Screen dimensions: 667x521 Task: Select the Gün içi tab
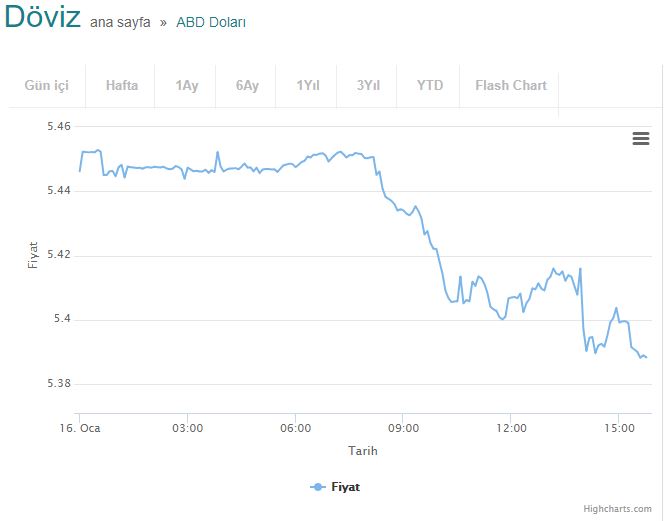[x=47, y=86]
